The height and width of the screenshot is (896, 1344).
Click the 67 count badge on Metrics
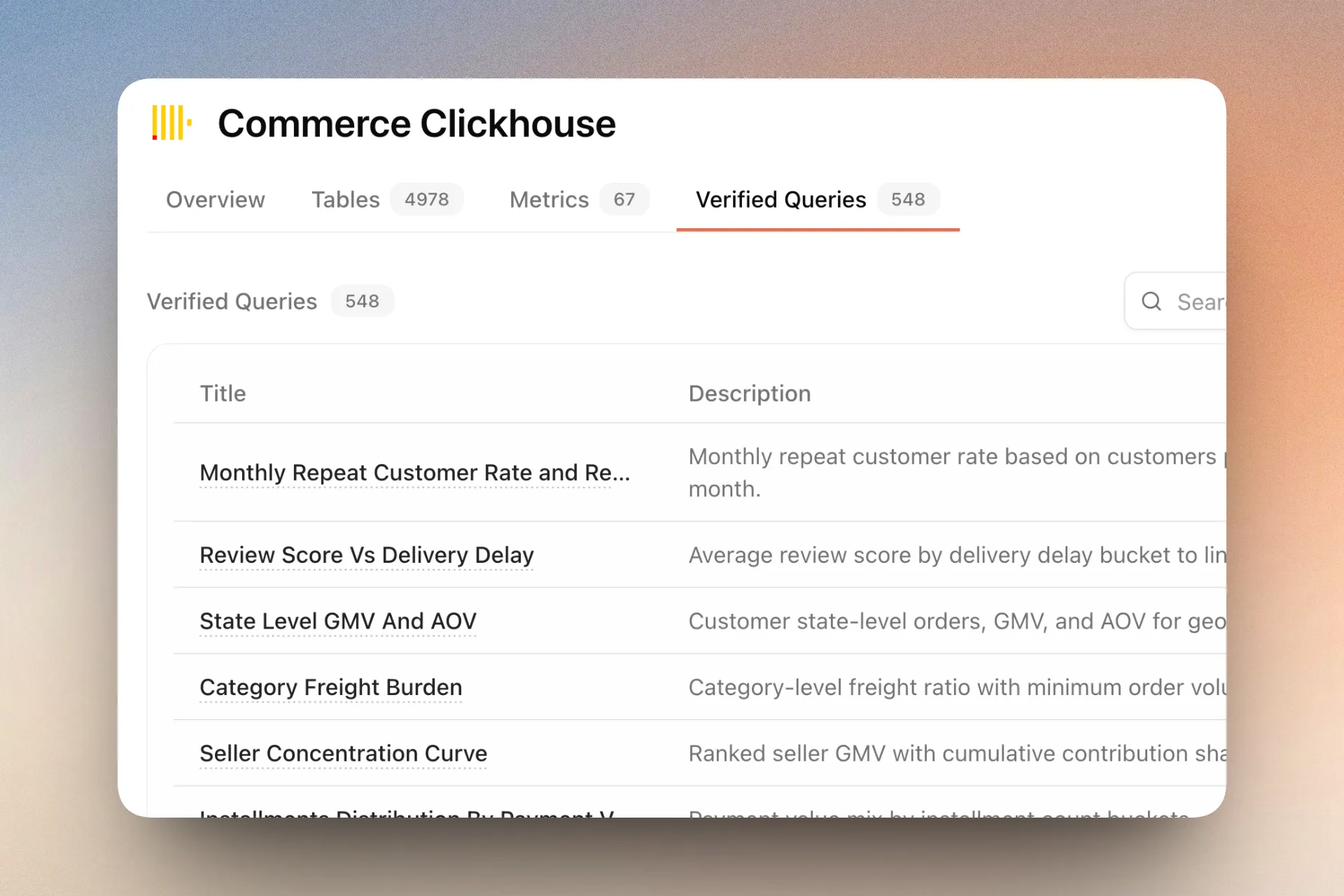[x=624, y=199]
